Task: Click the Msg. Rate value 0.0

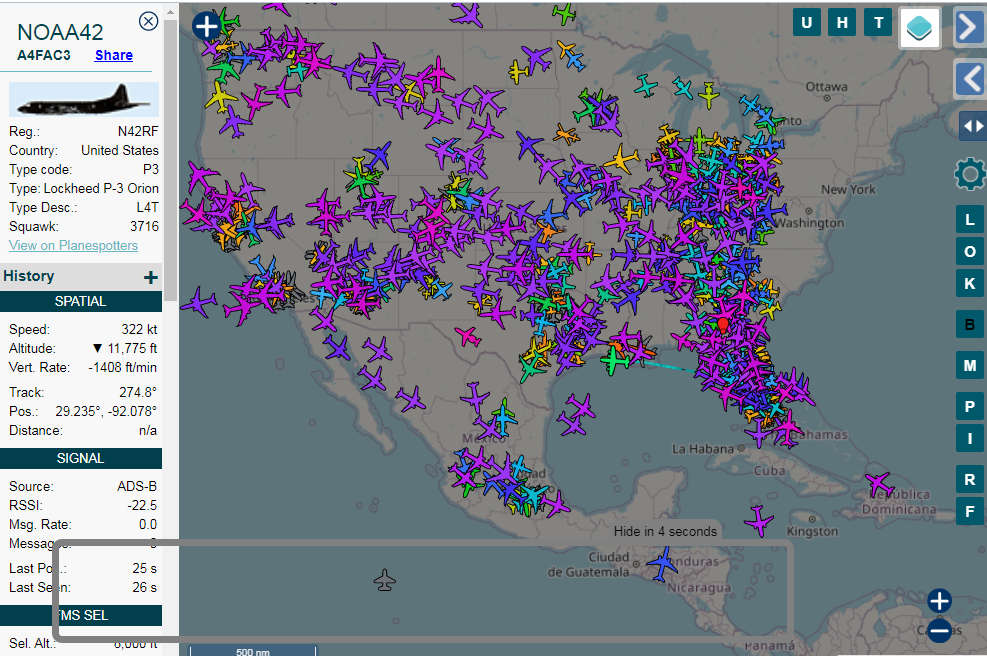Action: (147, 524)
